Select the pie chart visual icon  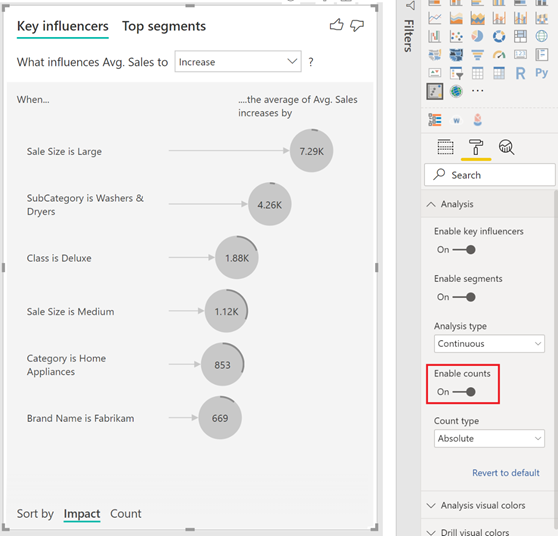(477, 36)
